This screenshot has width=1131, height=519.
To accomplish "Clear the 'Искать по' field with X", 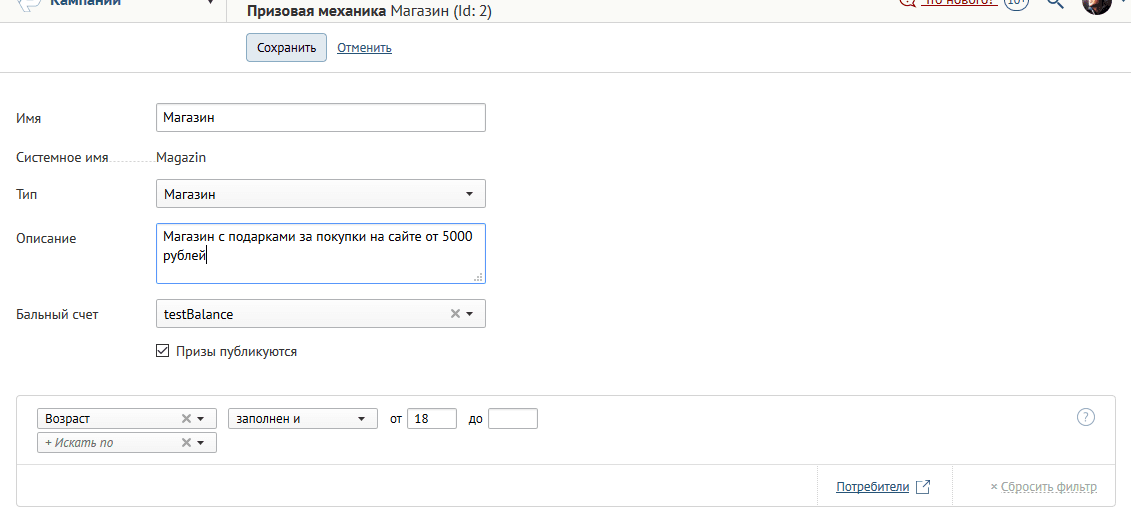I will coord(186,443).
